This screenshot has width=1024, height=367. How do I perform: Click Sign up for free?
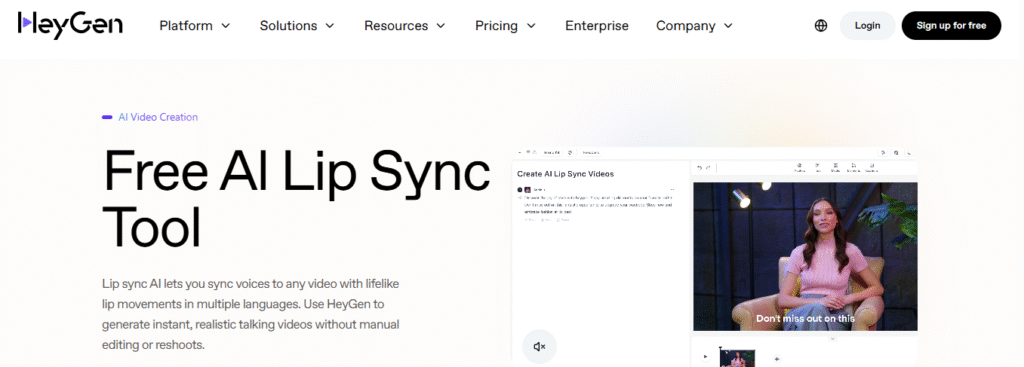[x=951, y=25]
